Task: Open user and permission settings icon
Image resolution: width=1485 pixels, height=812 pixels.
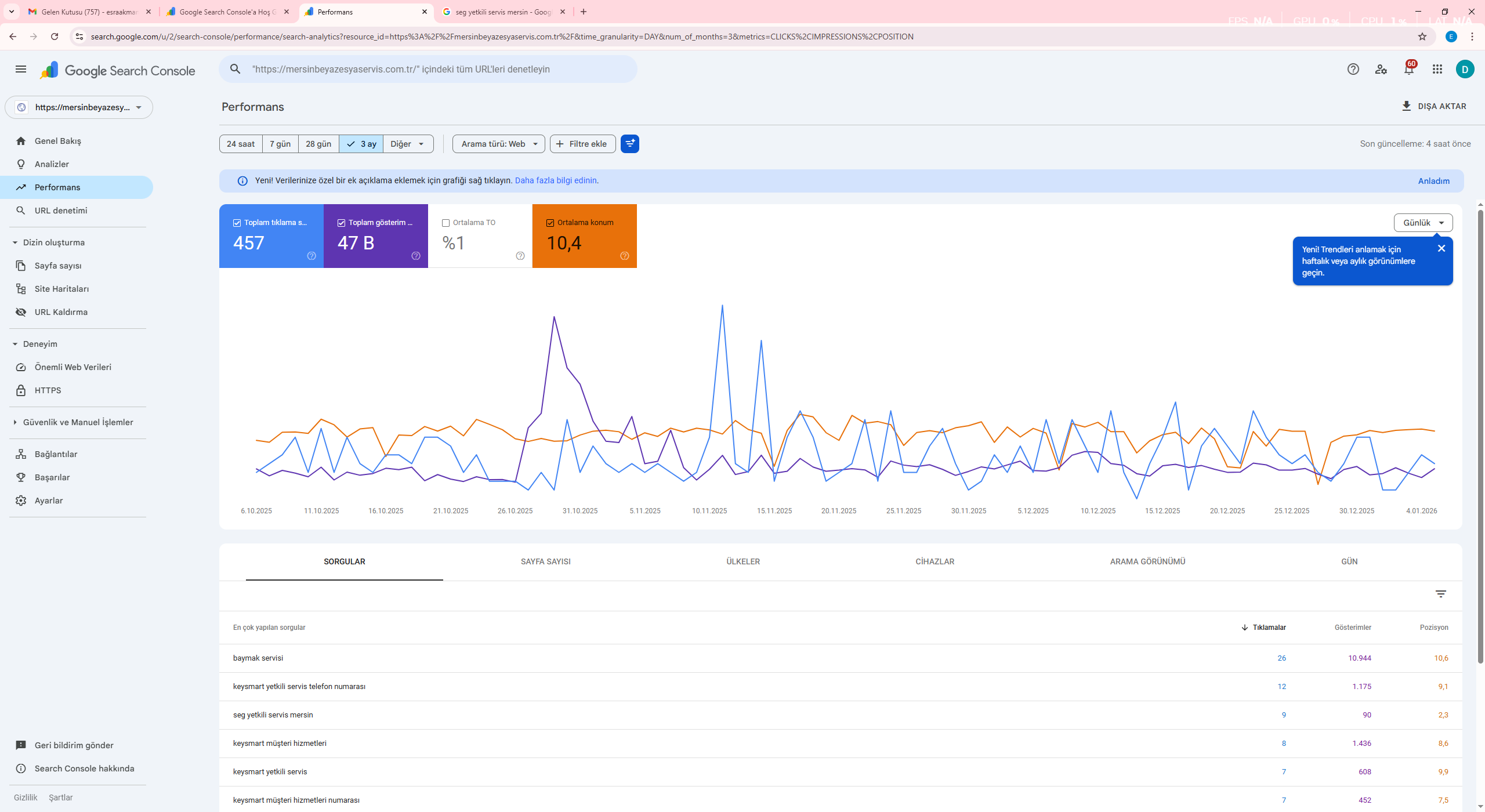Action: 1381,70
